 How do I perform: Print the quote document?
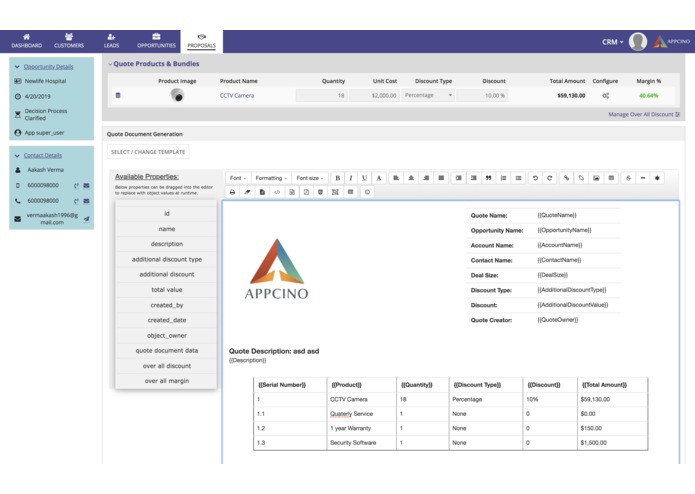[x=232, y=192]
